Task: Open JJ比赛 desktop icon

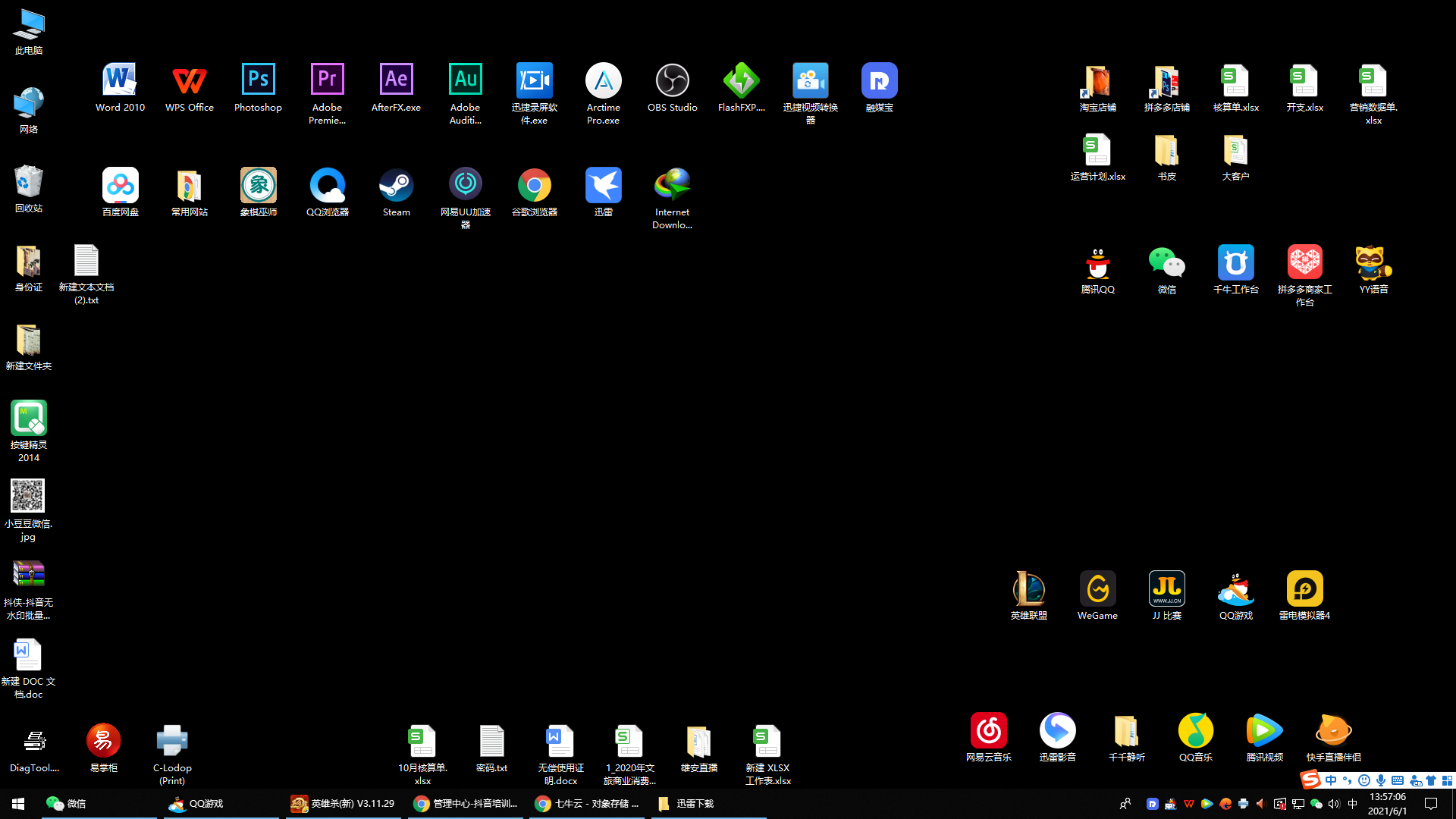Action: pos(1166,596)
